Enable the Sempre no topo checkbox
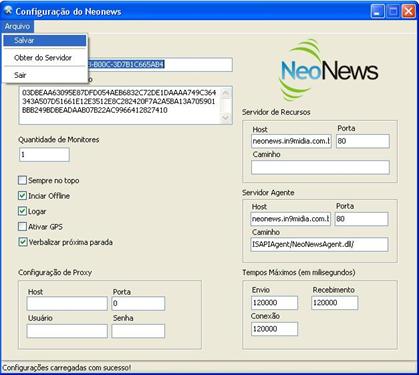 (x=22, y=181)
